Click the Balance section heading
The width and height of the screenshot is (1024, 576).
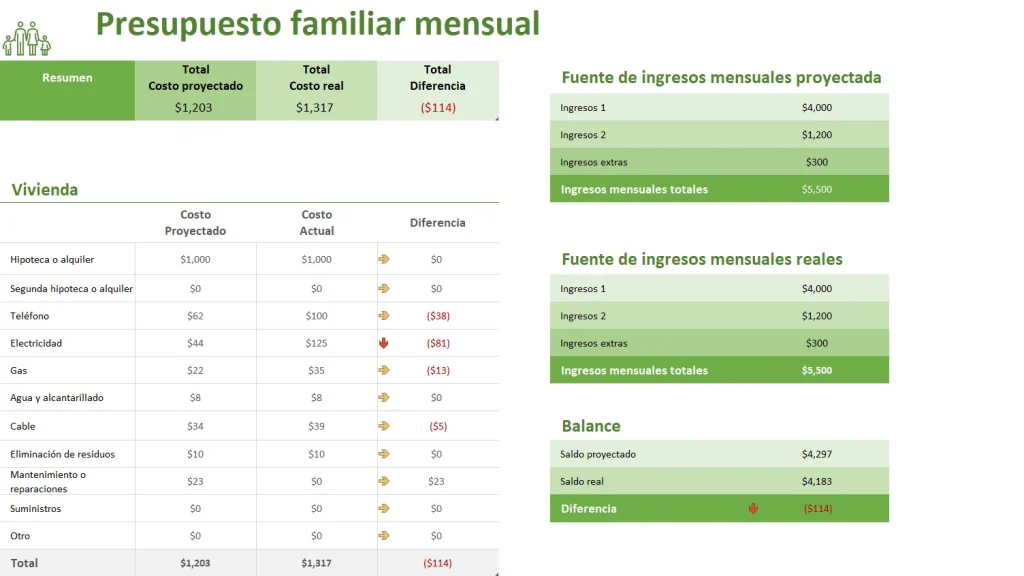coord(592,425)
